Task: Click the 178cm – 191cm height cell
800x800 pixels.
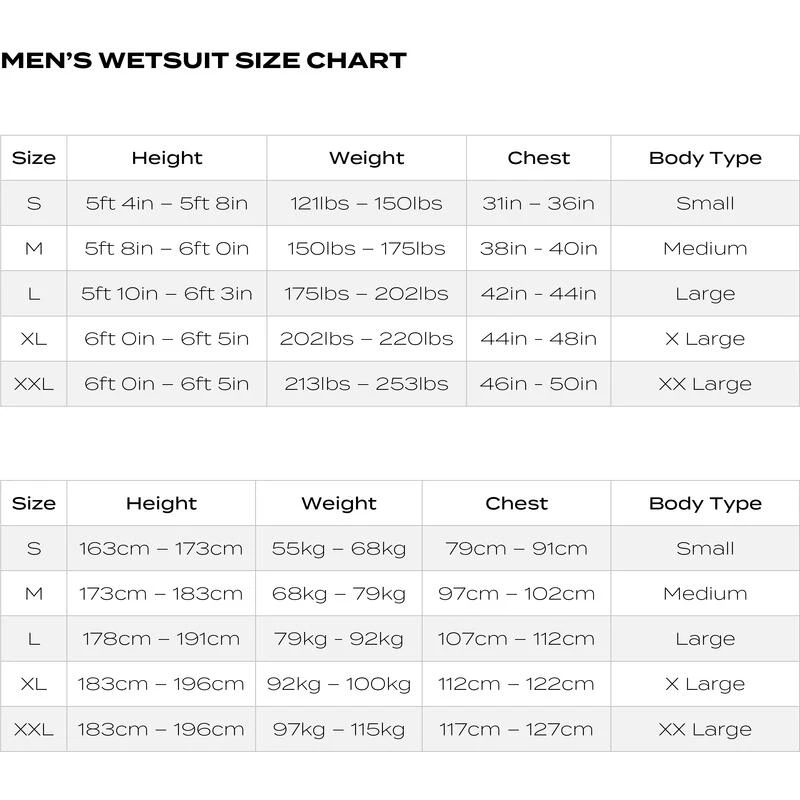Action: click(161, 639)
